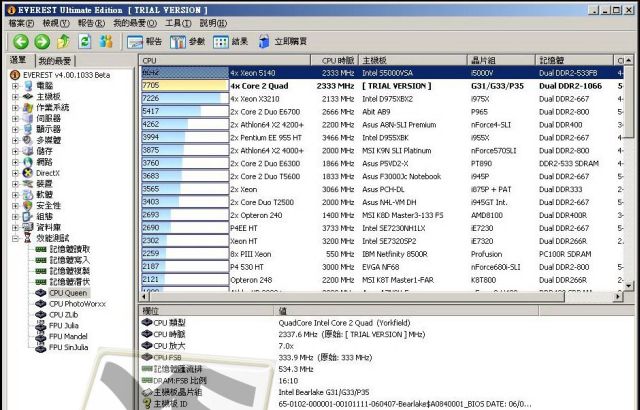Collapse the 效能測試 benchmark node
The image size is (640, 410).
tap(15, 238)
